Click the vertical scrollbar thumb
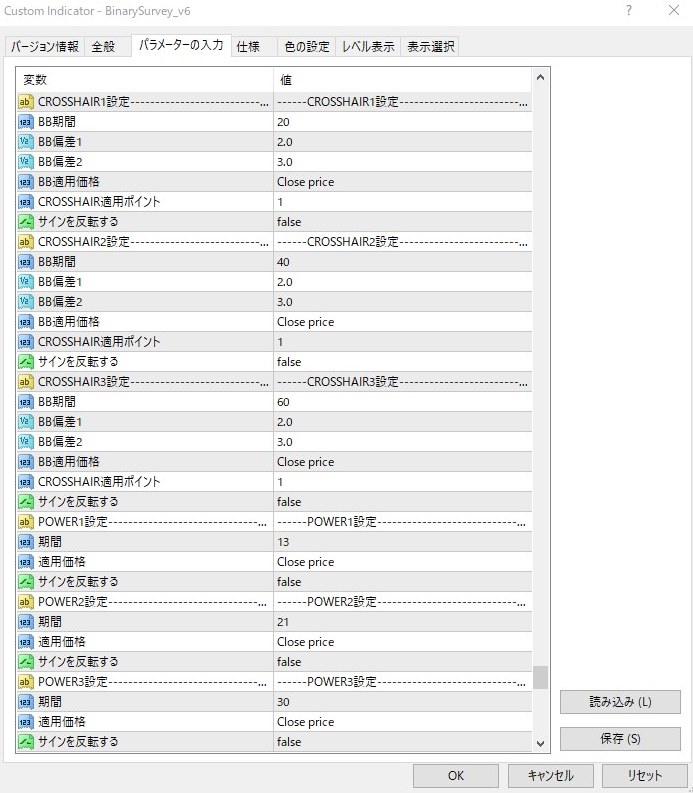The width and height of the screenshot is (693, 793). (540, 678)
